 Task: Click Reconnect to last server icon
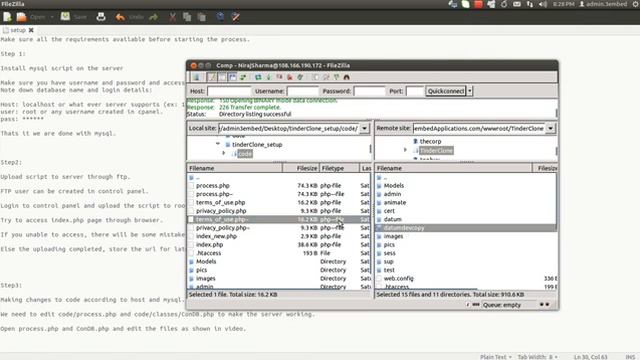[x=300, y=77]
